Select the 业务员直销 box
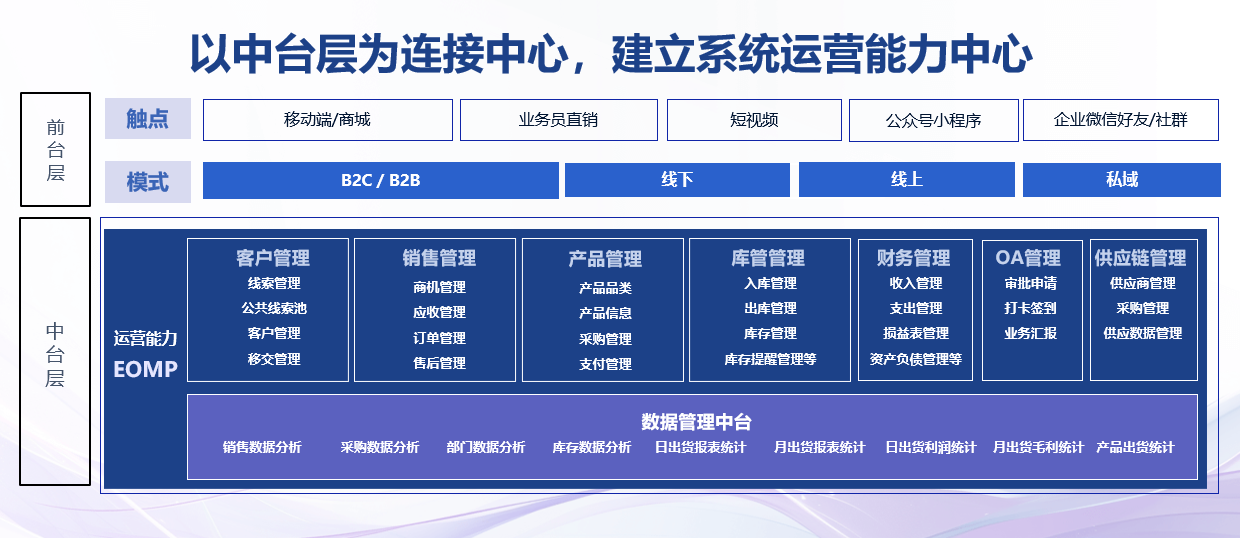The image size is (1240, 538). coord(558,120)
